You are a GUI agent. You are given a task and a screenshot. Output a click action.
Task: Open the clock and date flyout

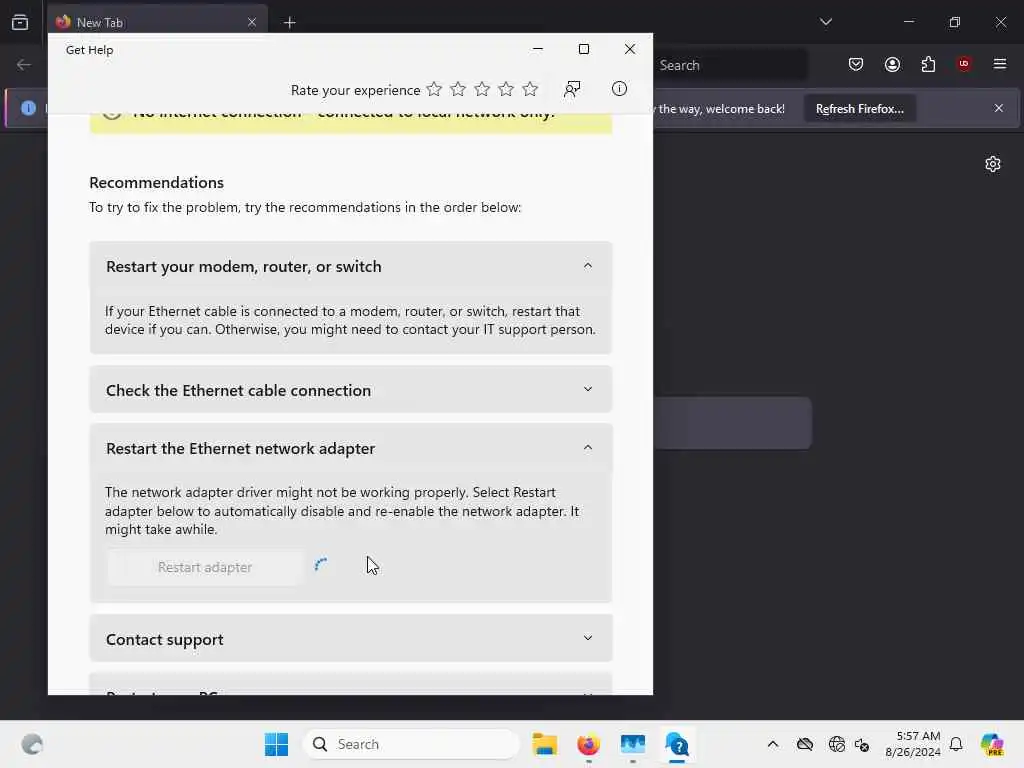[913, 744]
